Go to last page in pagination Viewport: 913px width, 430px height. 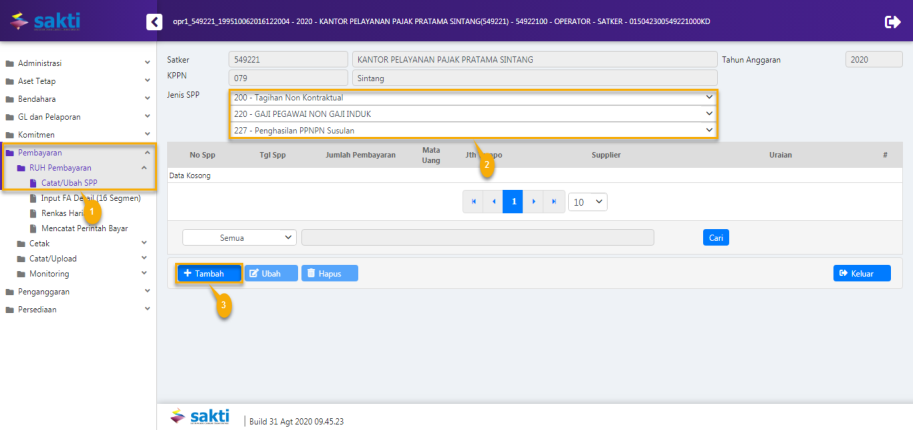tap(553, 201)
